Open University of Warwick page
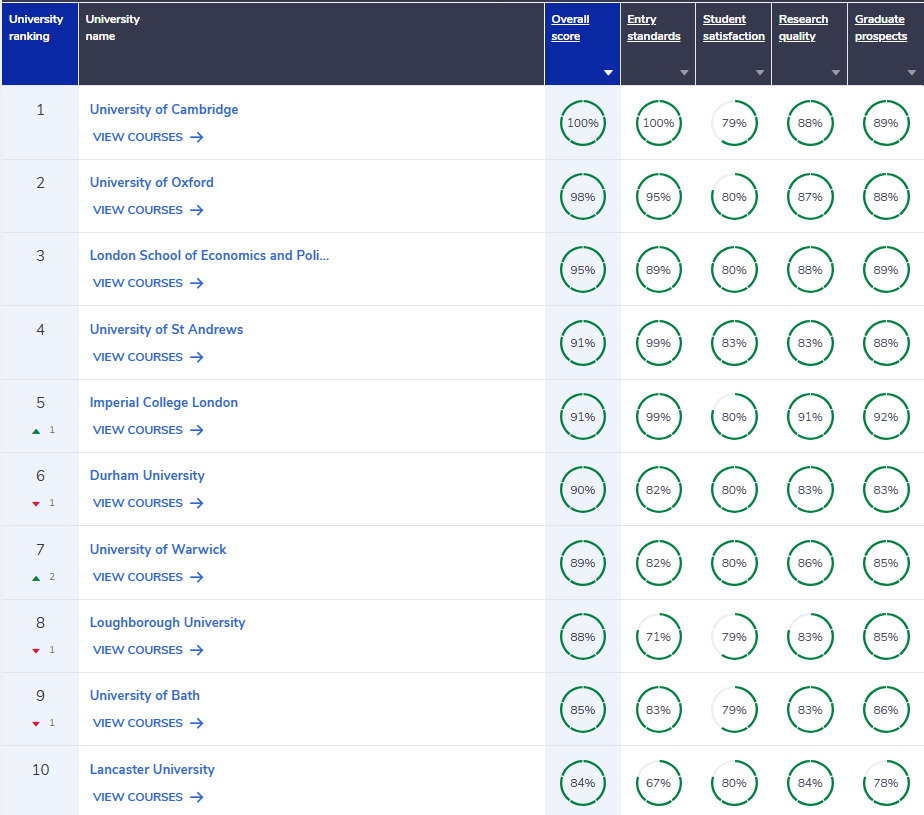This screenshot has height=815, width=924. coord(158,549)
